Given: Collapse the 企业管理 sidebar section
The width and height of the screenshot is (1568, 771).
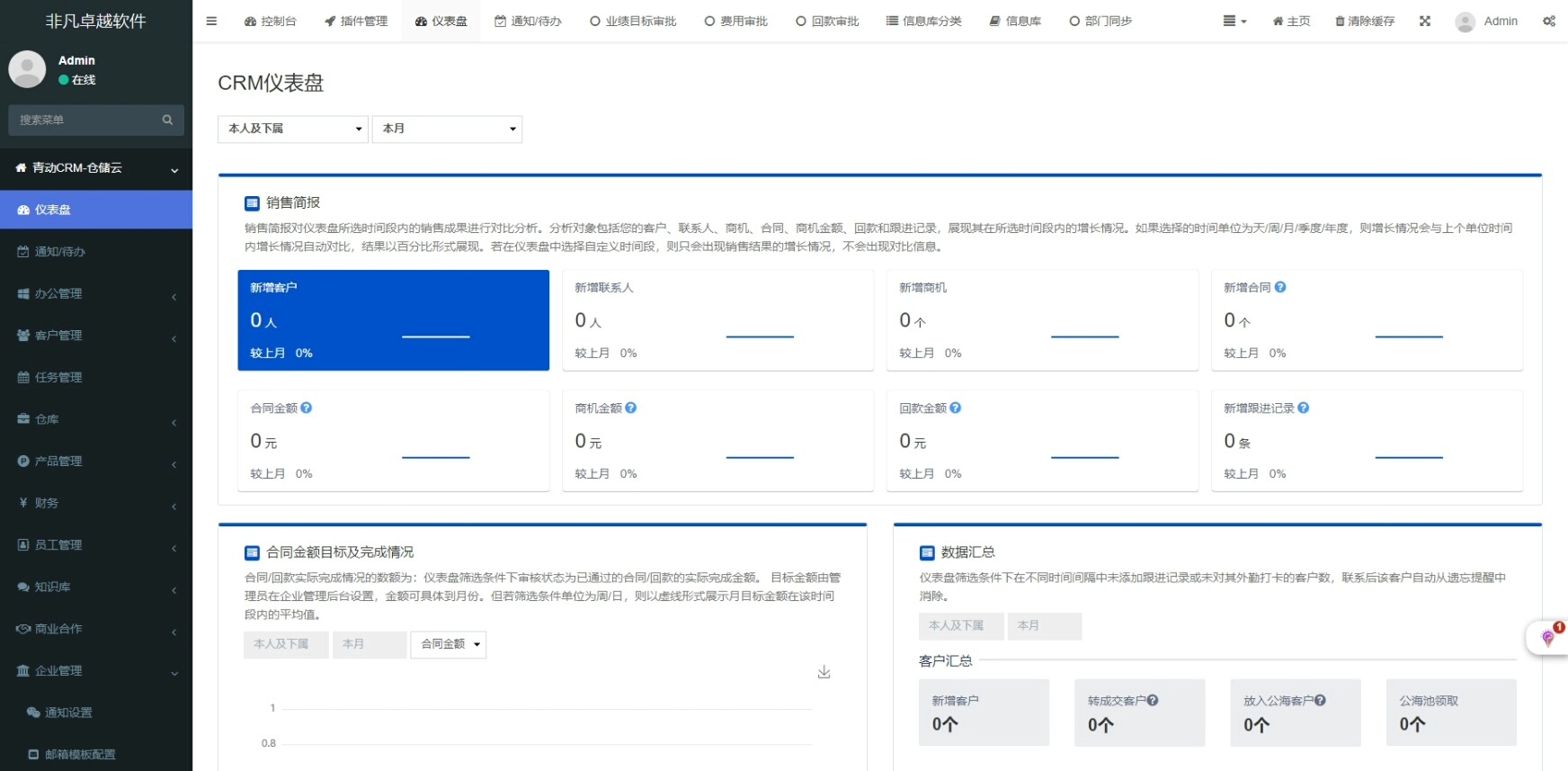Looking at the screenshot, I should (95, 670).
